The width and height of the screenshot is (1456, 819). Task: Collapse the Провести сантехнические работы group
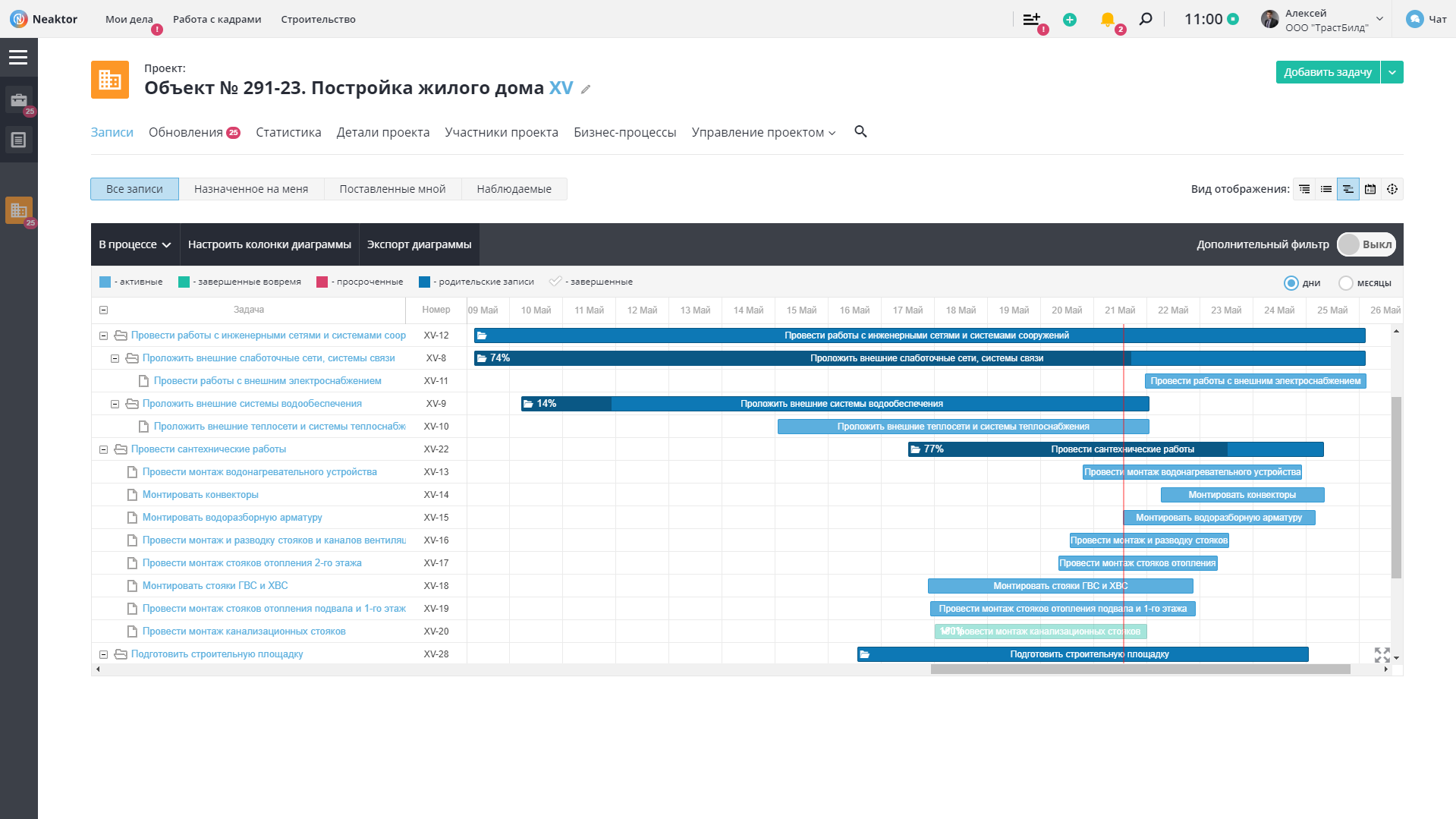104,449
